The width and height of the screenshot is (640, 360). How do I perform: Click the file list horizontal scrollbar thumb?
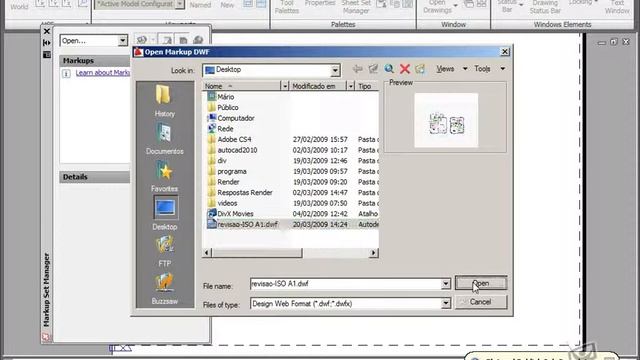point(257,253)
